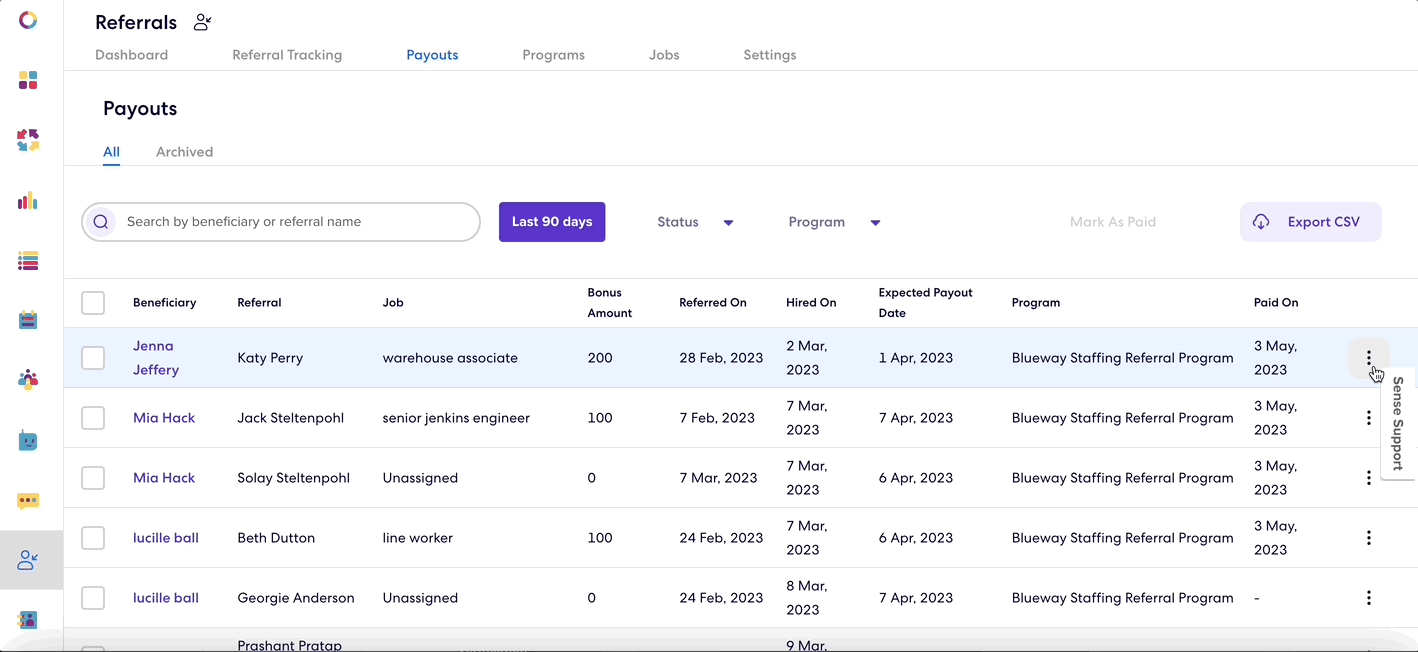The height and width of the screenshot is (652, 1418).
Task: Click the person icon beside Referrals title
Action: (203, 22)
